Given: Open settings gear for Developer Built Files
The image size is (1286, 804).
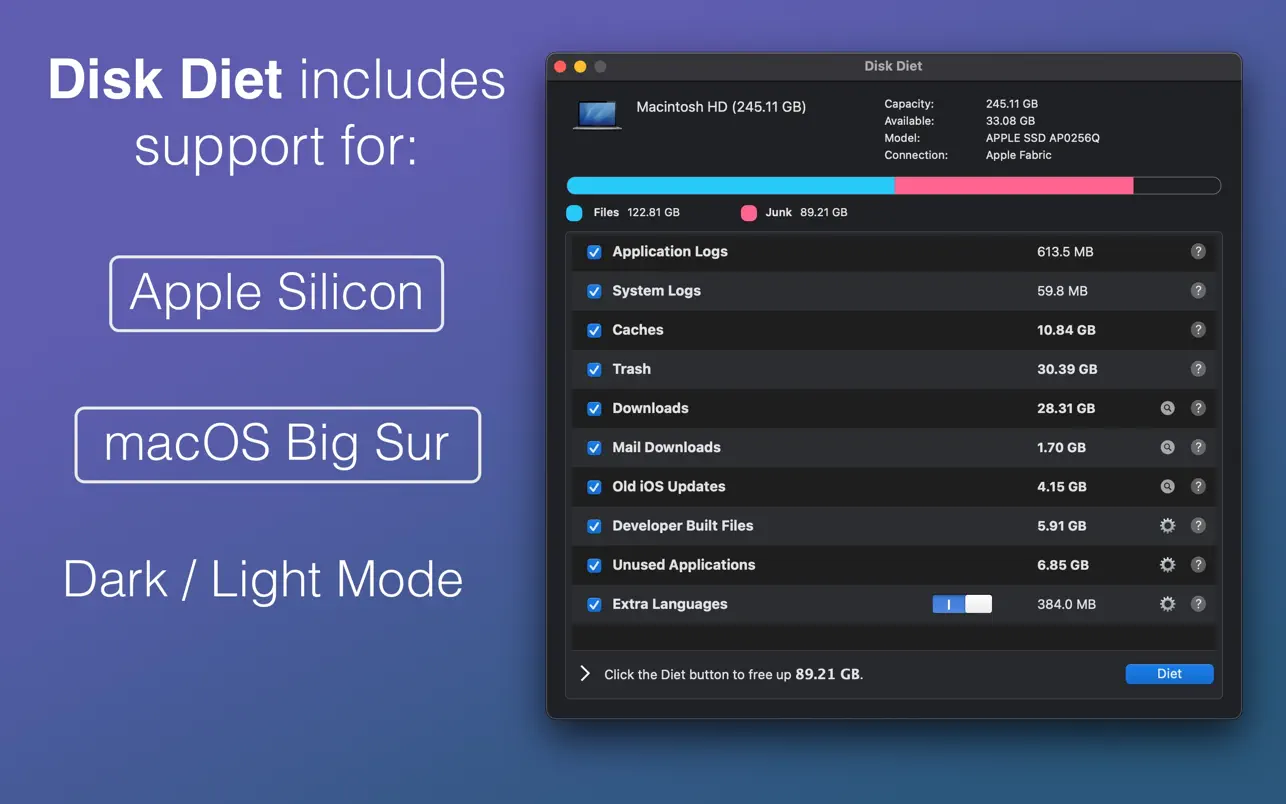Looking at the screenshot, I should click(x=1167, y=526).
